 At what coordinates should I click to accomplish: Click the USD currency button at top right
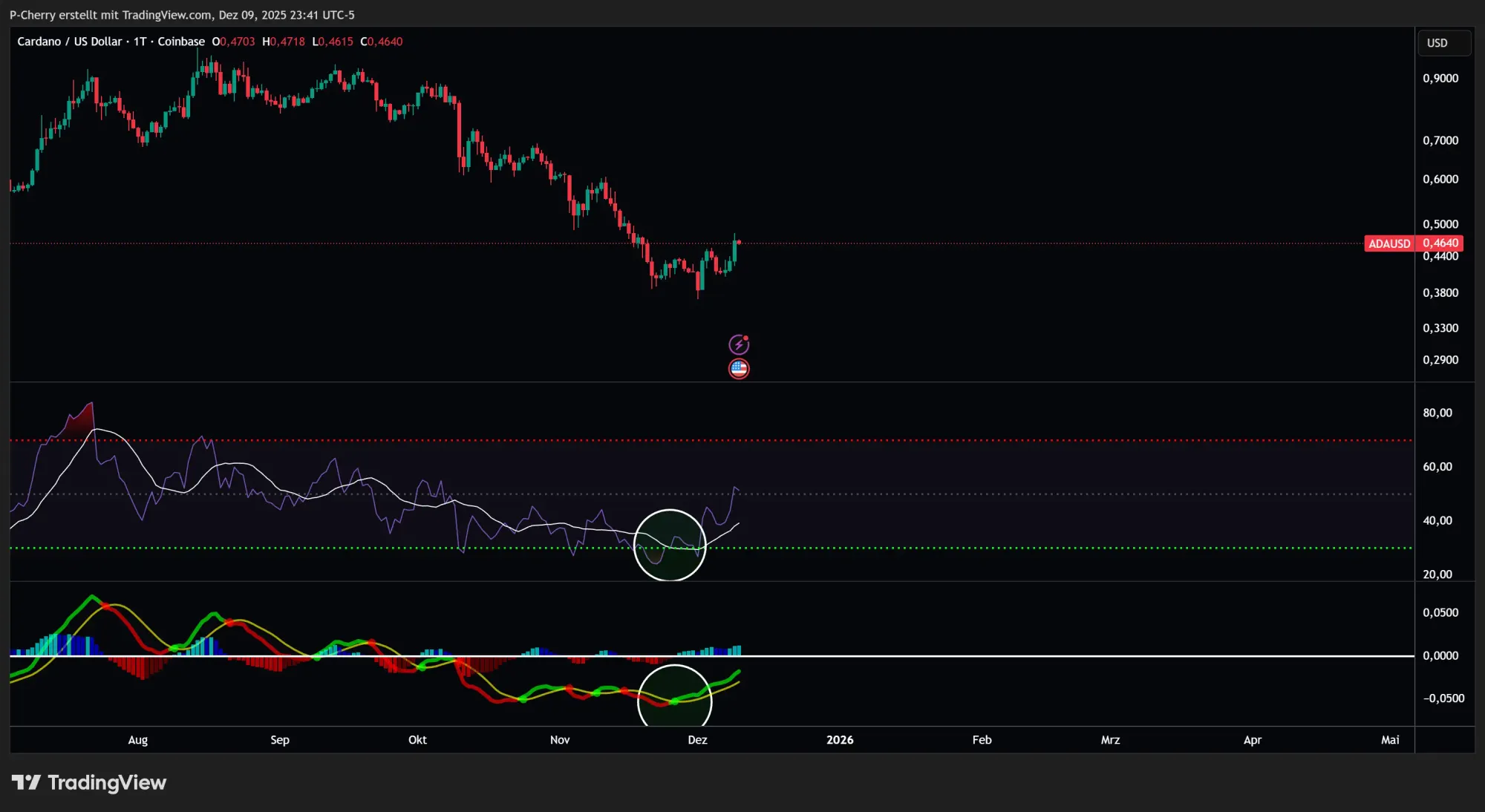click(x=1443, y=42)
